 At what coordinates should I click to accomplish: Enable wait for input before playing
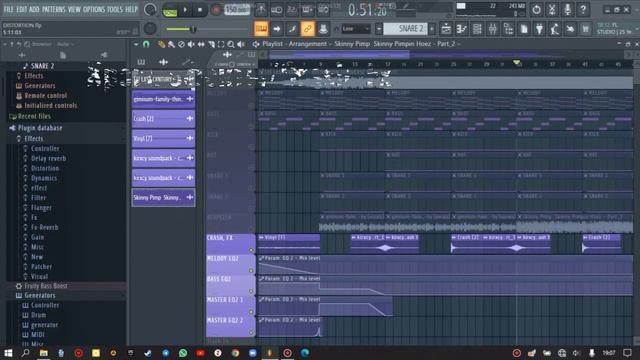pyautogui.click(x=276, y=9)
